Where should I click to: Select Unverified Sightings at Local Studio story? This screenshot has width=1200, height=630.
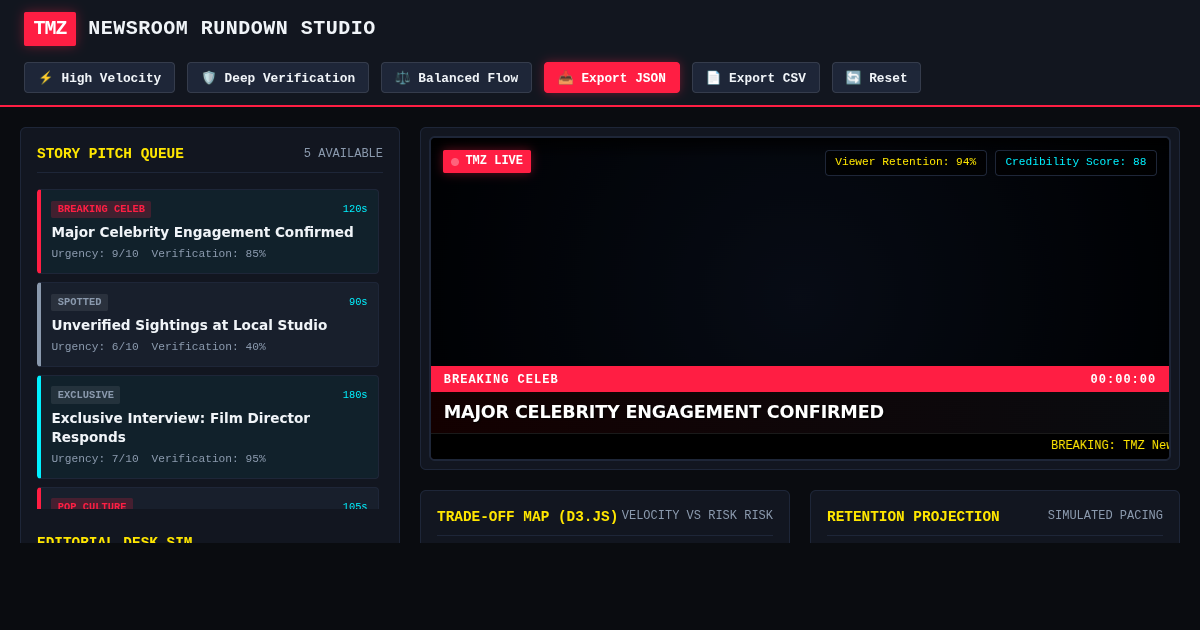click(208, 325)
